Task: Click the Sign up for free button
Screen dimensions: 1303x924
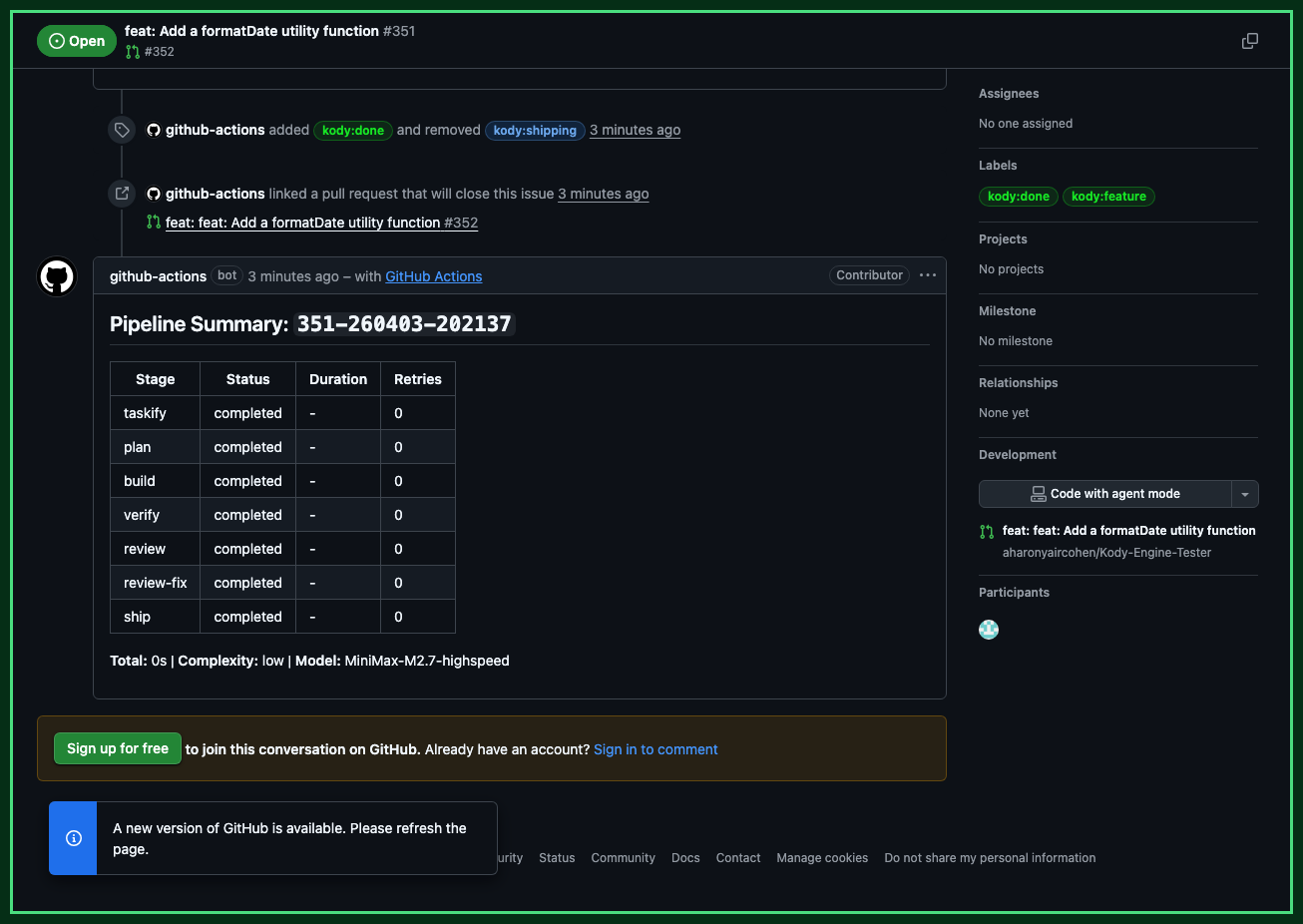Action: coord(117,747)
